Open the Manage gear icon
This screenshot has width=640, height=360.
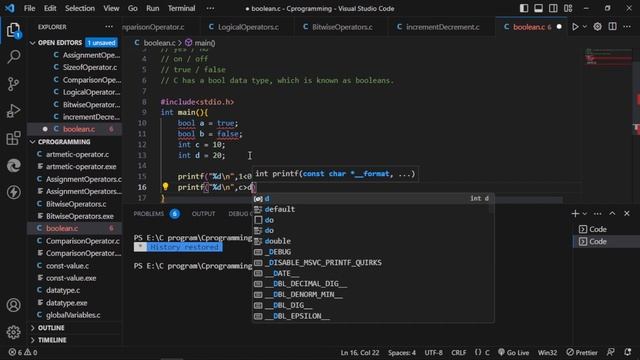(13, 332)
